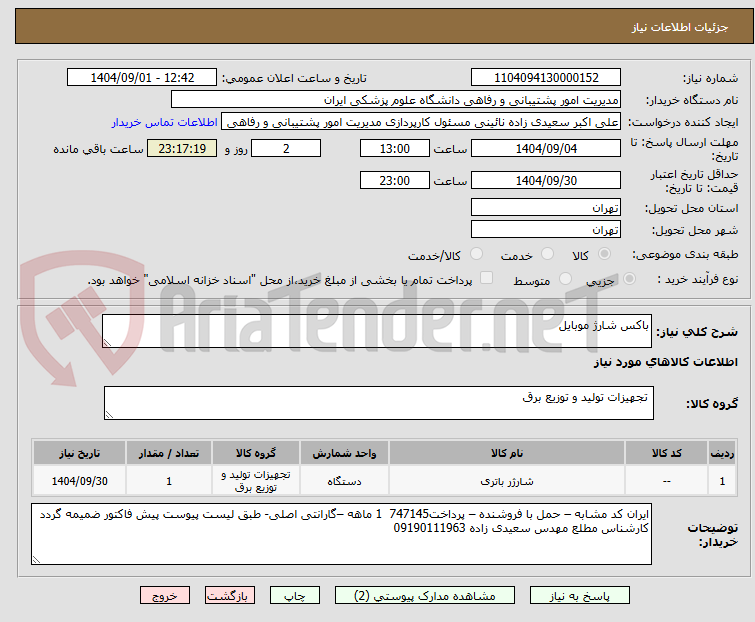Click the ردیف column header
This screenshot has width=755, height=622.
pos(722,453)
